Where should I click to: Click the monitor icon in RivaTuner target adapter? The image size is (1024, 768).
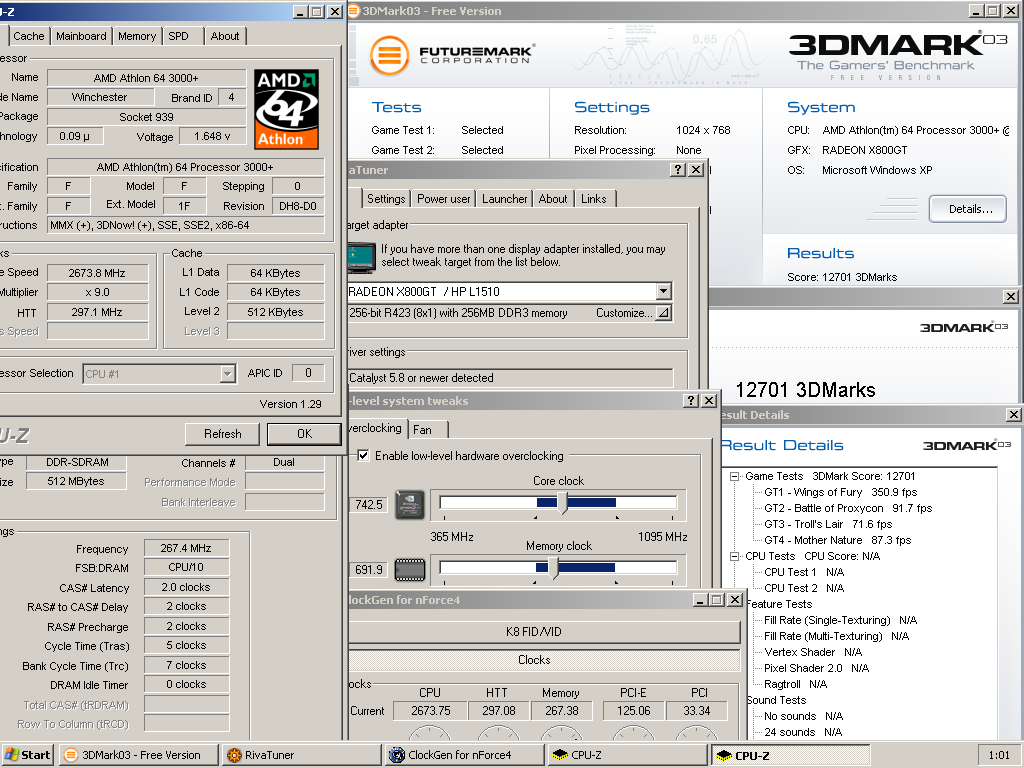pos(362,257)
